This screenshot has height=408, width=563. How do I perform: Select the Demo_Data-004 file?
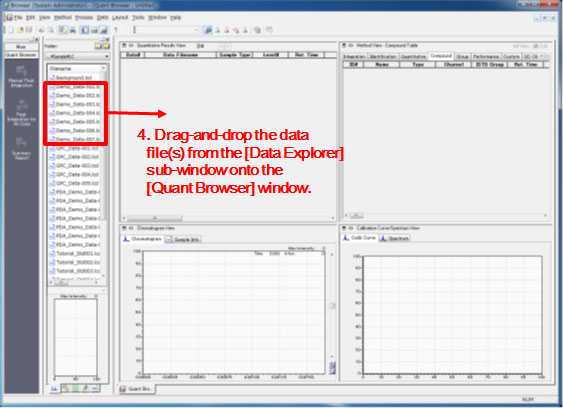tap(74, 113)
